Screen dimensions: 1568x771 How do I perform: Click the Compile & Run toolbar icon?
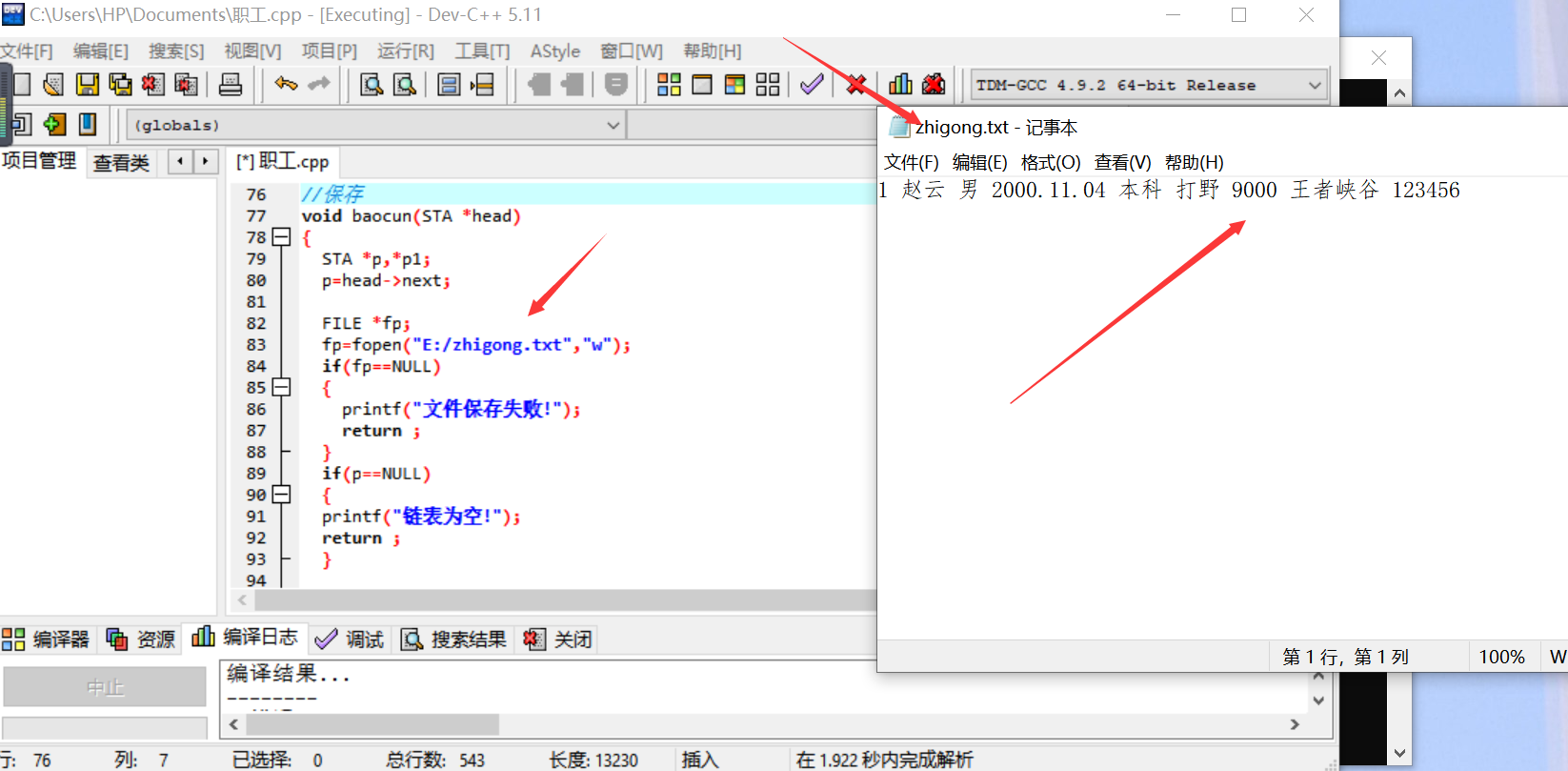click(x=734, y=85)
